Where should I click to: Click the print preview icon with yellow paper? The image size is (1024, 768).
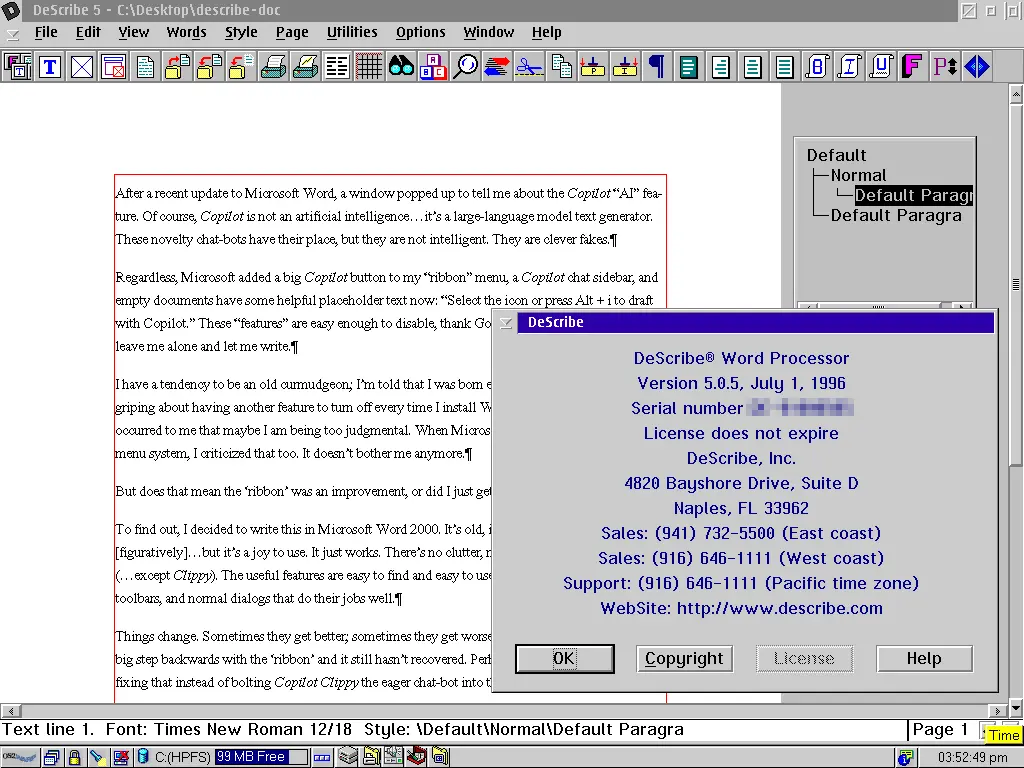(x=306, y=67)
